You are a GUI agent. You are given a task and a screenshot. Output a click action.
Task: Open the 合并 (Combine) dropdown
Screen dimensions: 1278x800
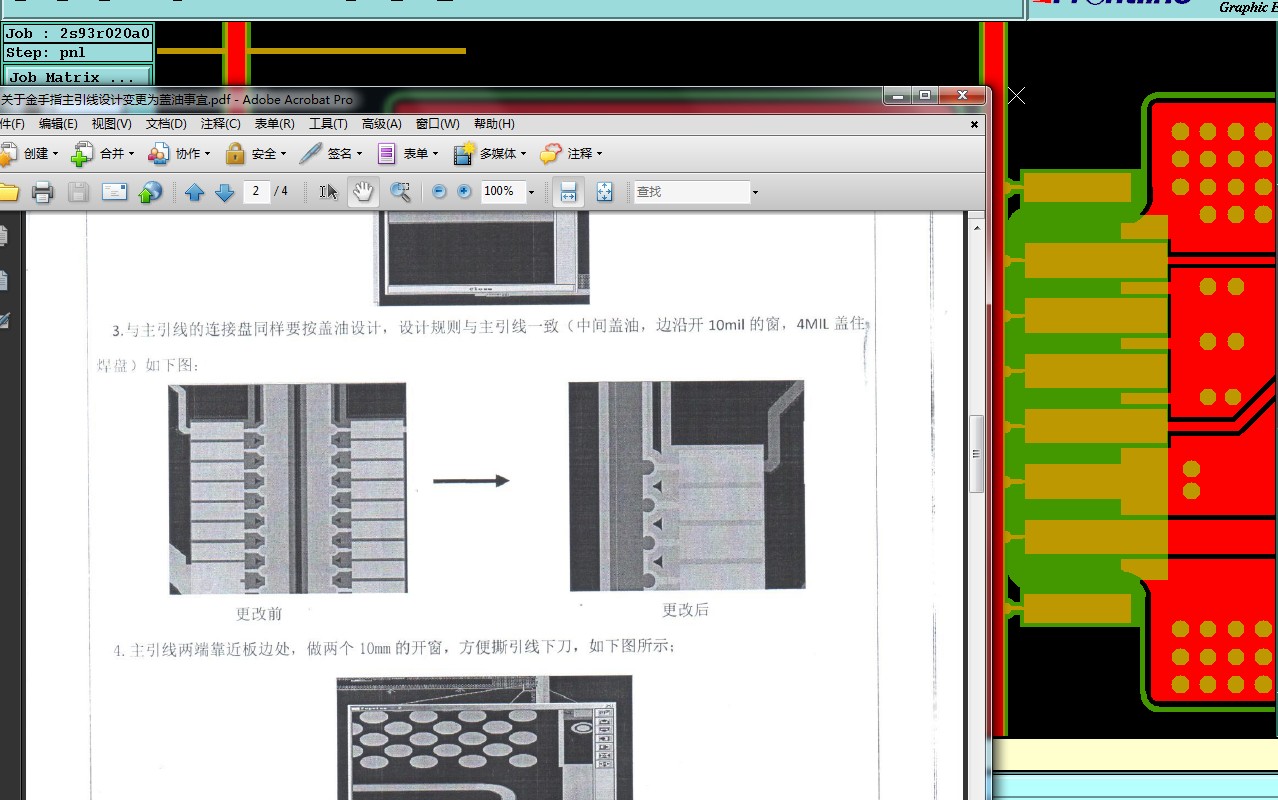point(103,154)
